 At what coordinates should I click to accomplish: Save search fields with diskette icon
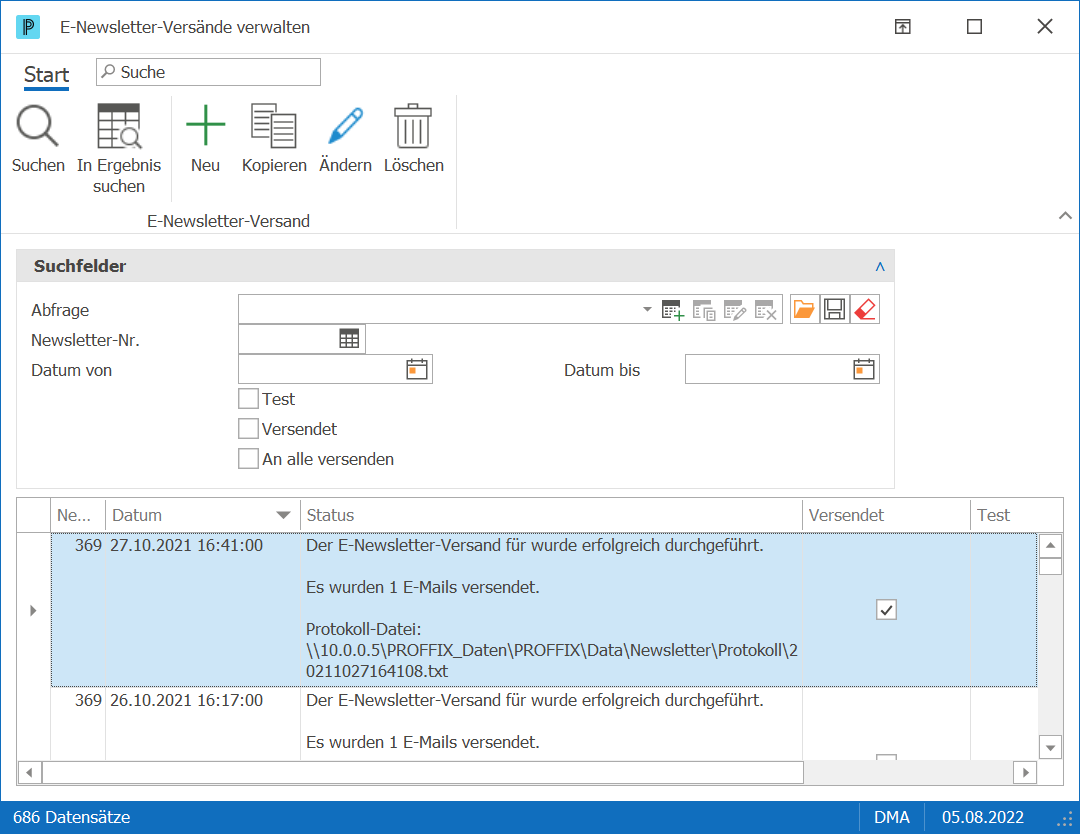click(834, 309)
